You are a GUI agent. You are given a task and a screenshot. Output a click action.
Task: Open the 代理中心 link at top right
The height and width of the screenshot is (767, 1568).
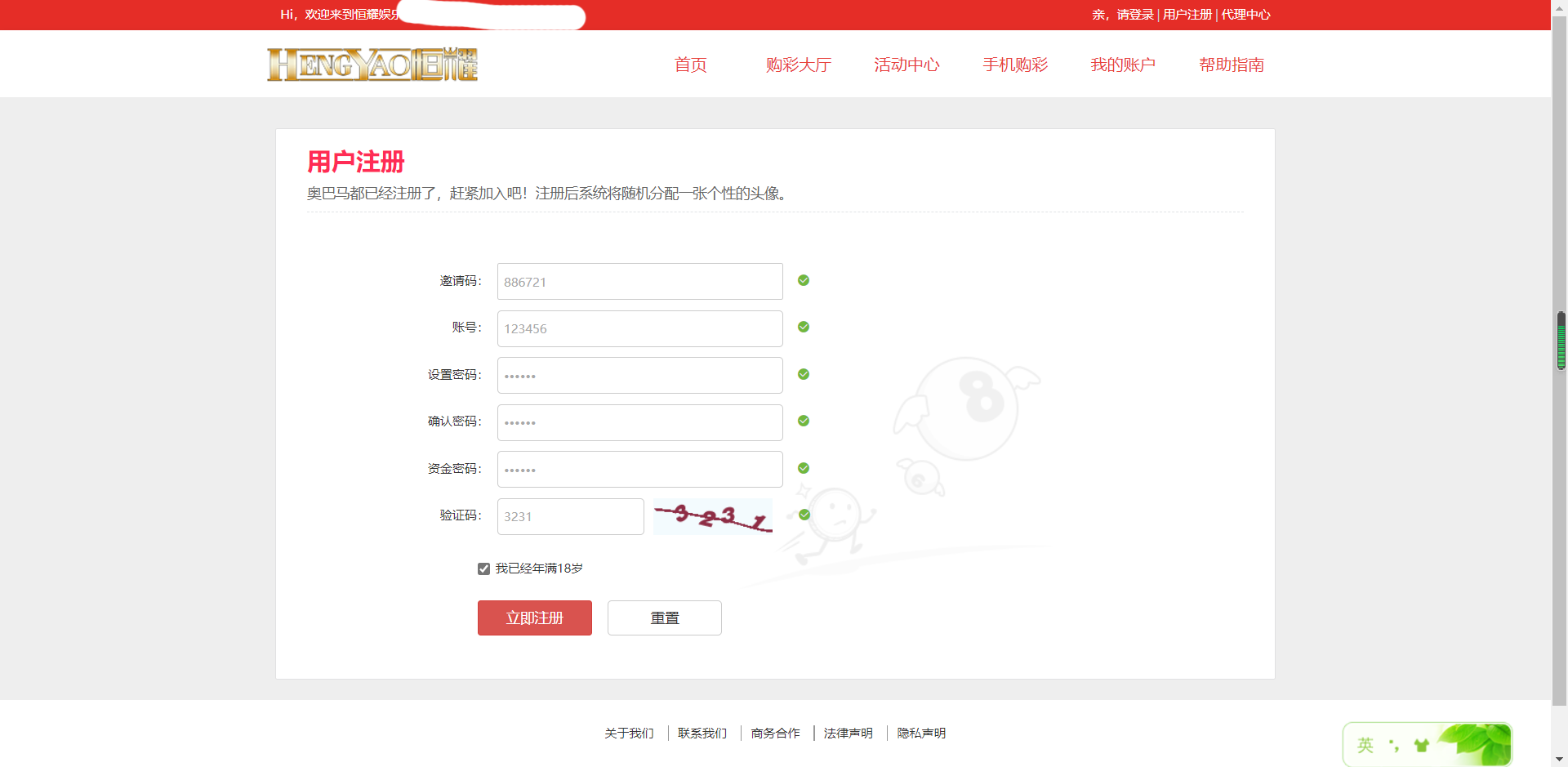click(1245, 15)
